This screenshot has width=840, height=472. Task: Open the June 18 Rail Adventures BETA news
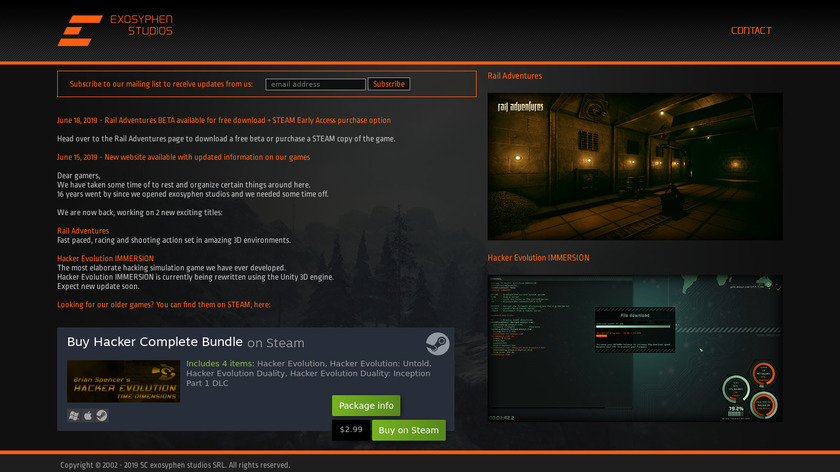click(x=224, y=120)
